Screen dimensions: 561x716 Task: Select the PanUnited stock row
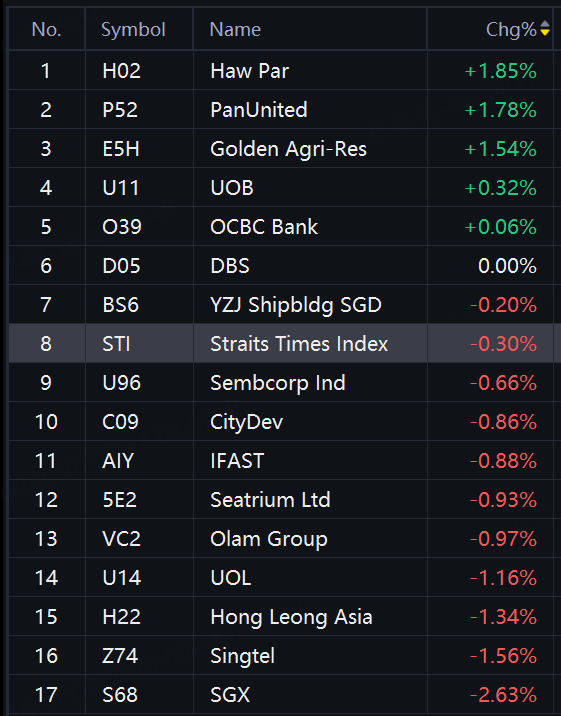click(281, 110)
